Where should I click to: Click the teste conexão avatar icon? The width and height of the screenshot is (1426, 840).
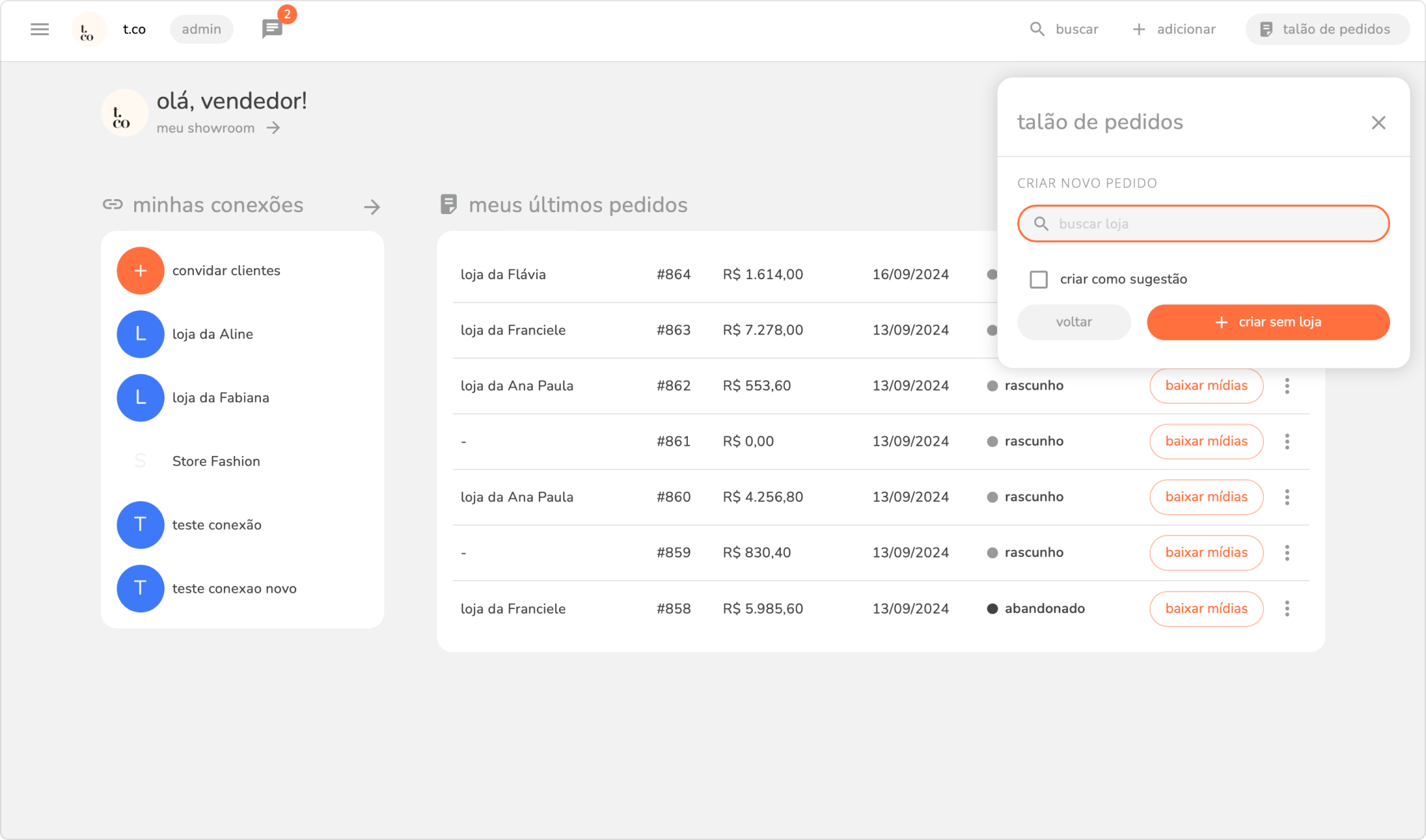(140, 525)
